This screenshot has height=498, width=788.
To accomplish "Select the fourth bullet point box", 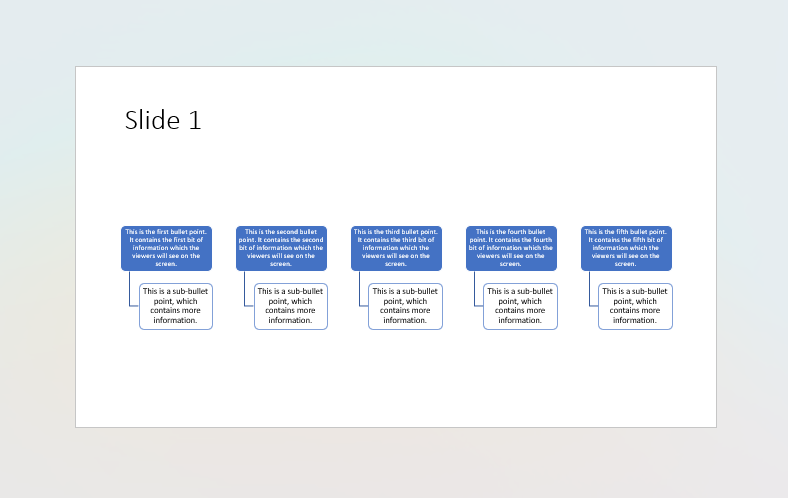I will [511, 248].
